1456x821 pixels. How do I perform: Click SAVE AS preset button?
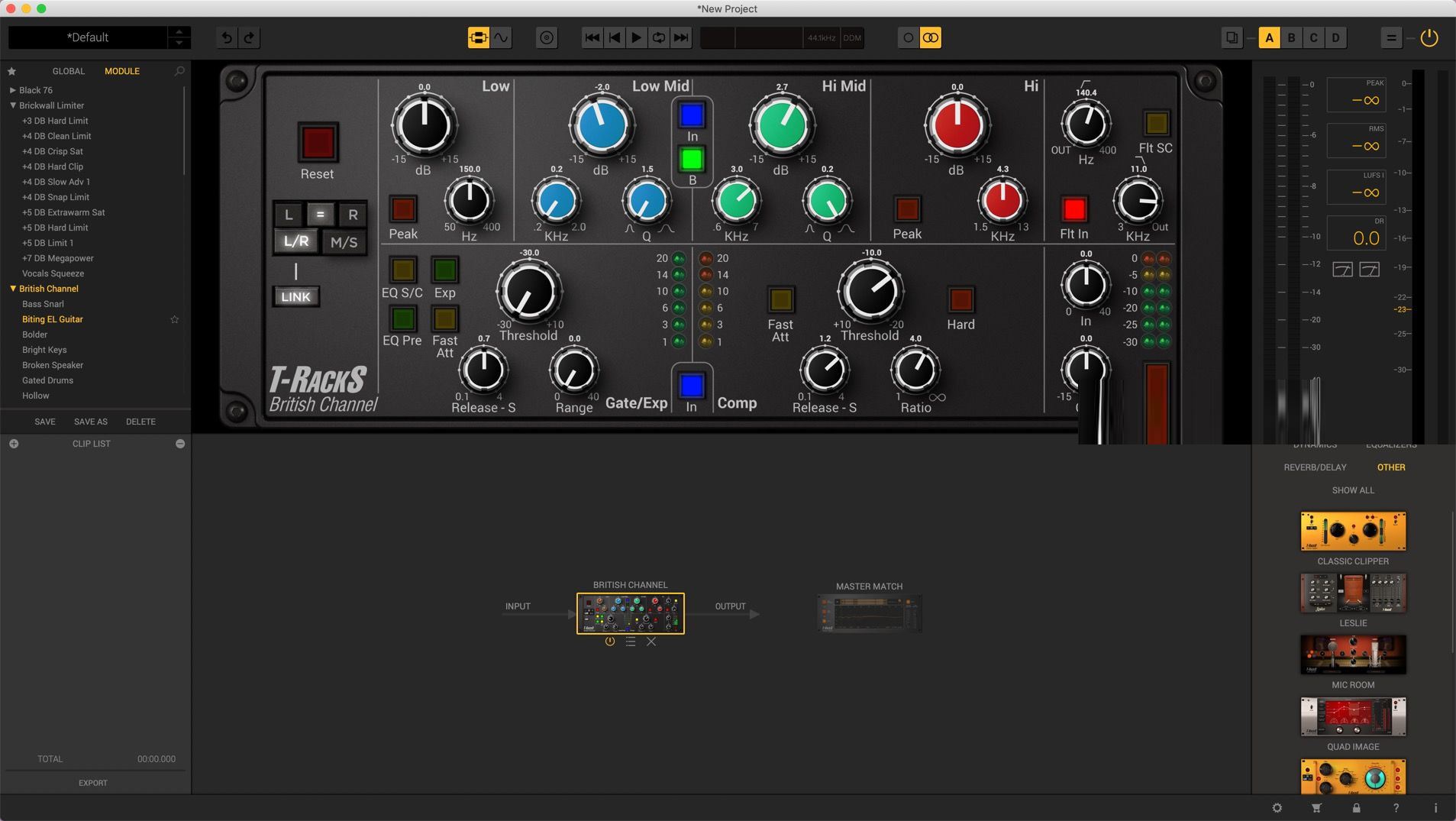click(x=91, y=422)
